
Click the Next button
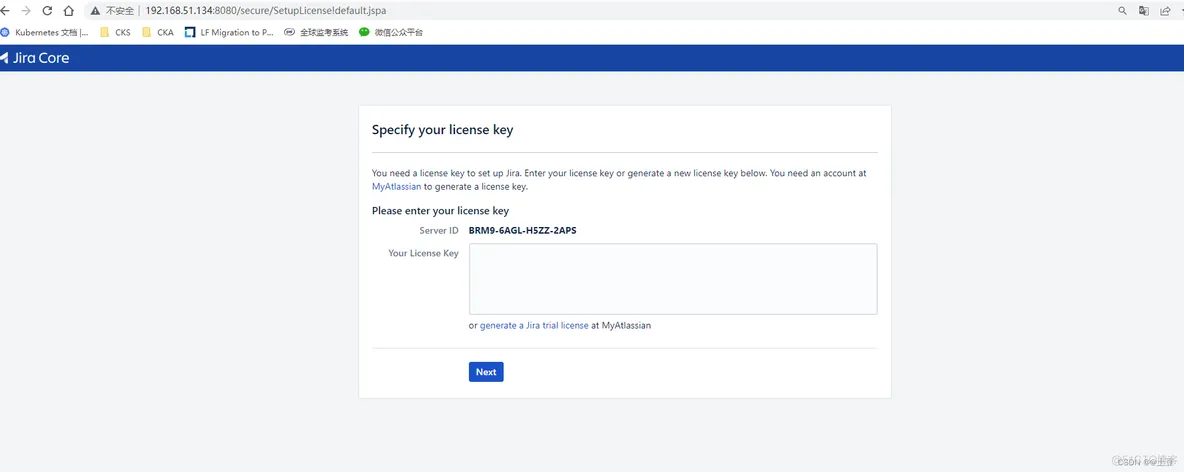486,372
